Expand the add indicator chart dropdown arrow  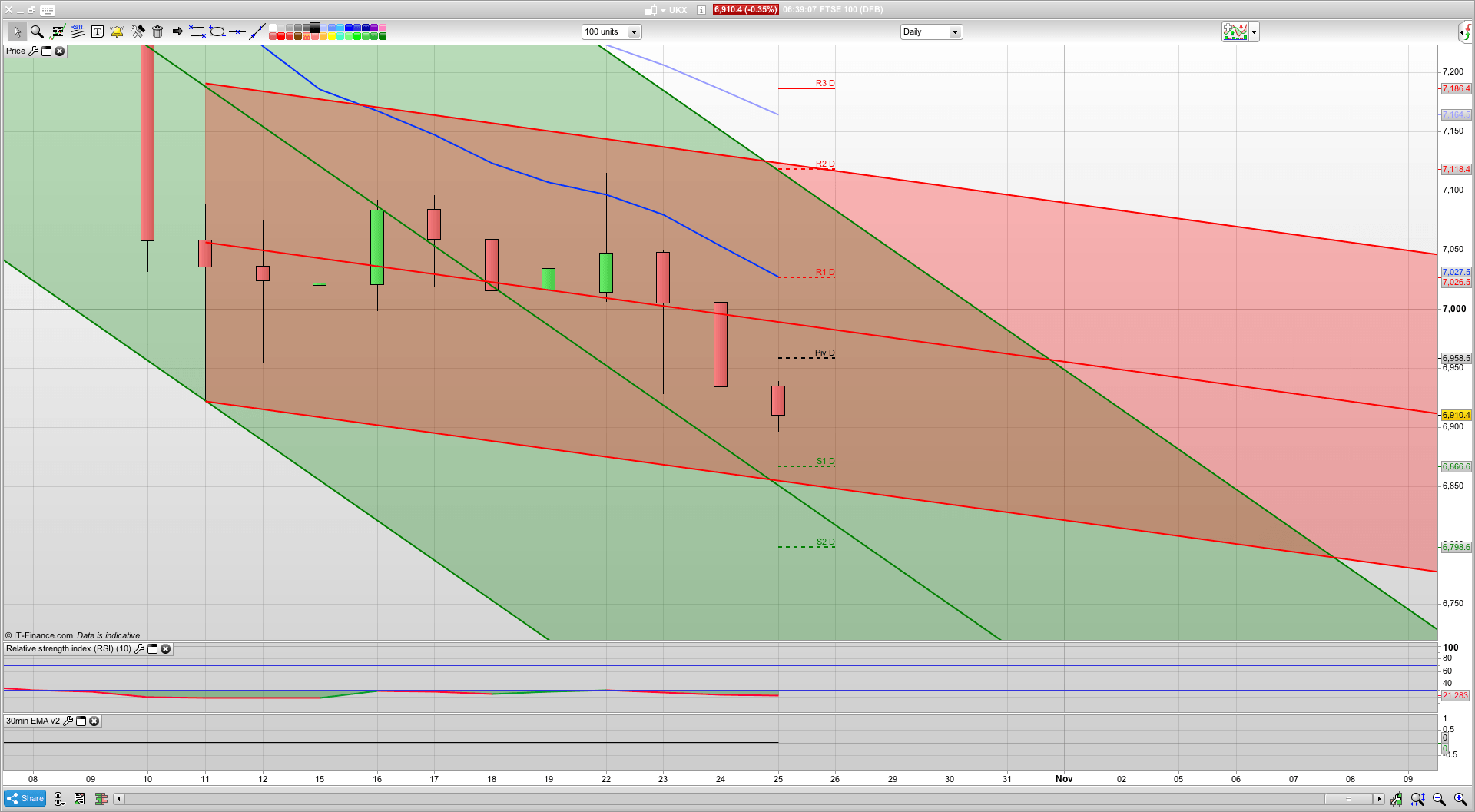pyautogui.click(x=1253, y=31)
